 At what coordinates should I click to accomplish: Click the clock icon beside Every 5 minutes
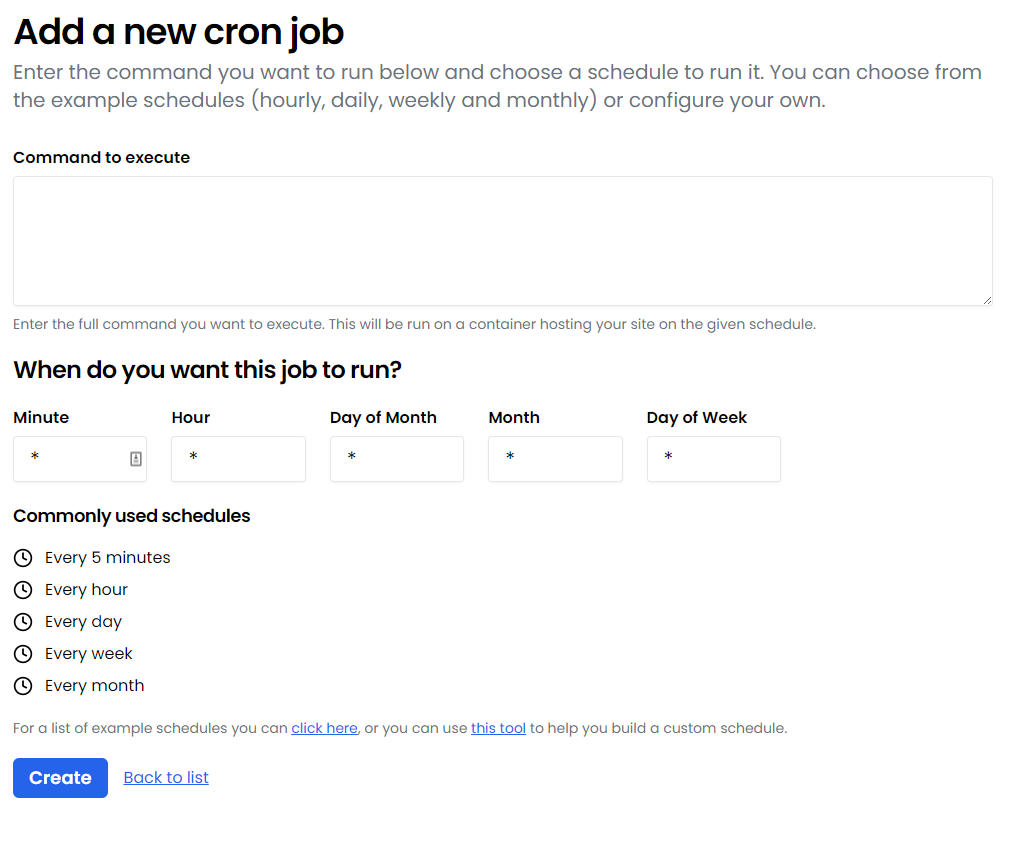(x=23, y=557)
